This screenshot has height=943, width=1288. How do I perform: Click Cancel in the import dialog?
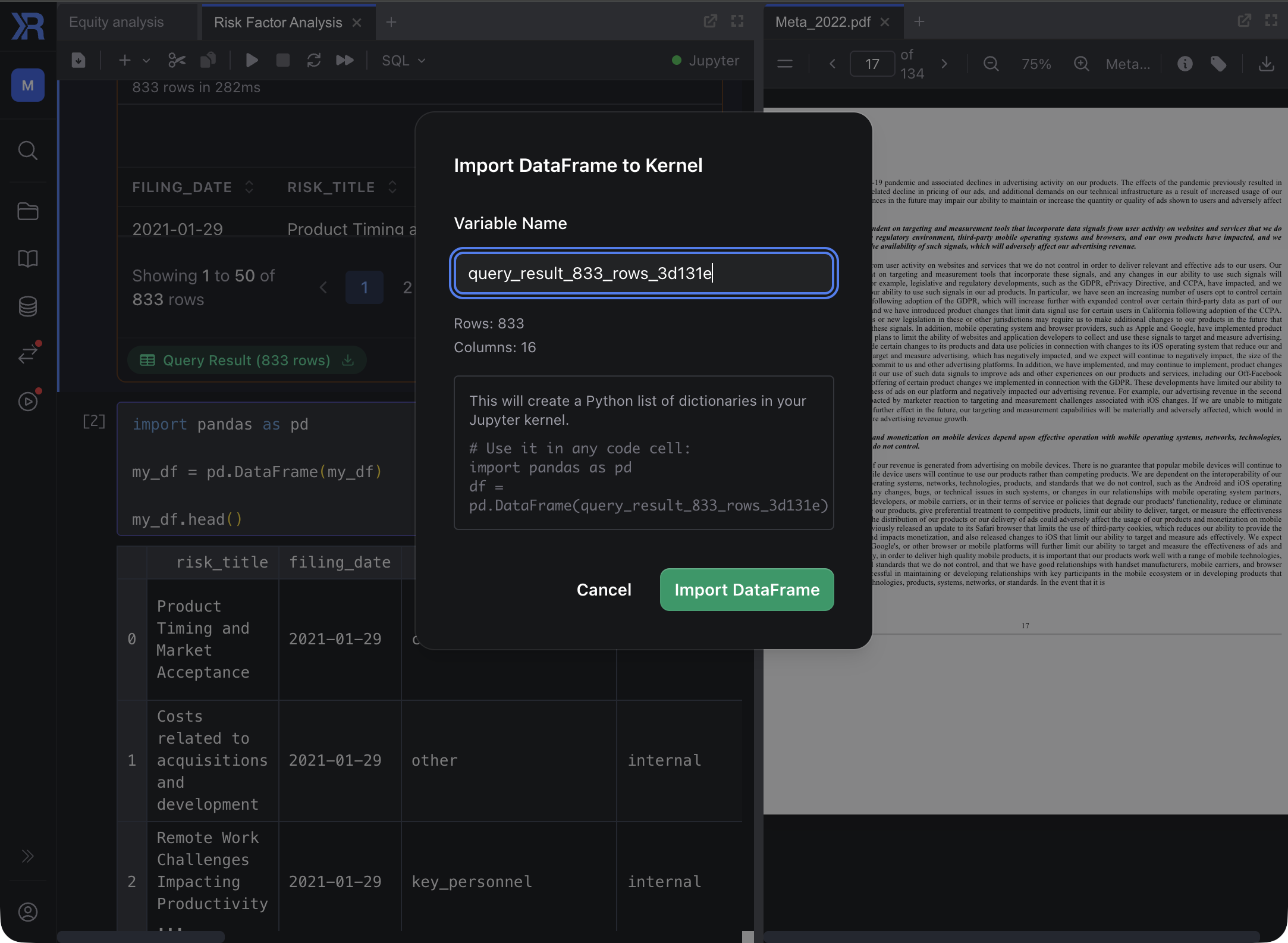pos(604,590)
